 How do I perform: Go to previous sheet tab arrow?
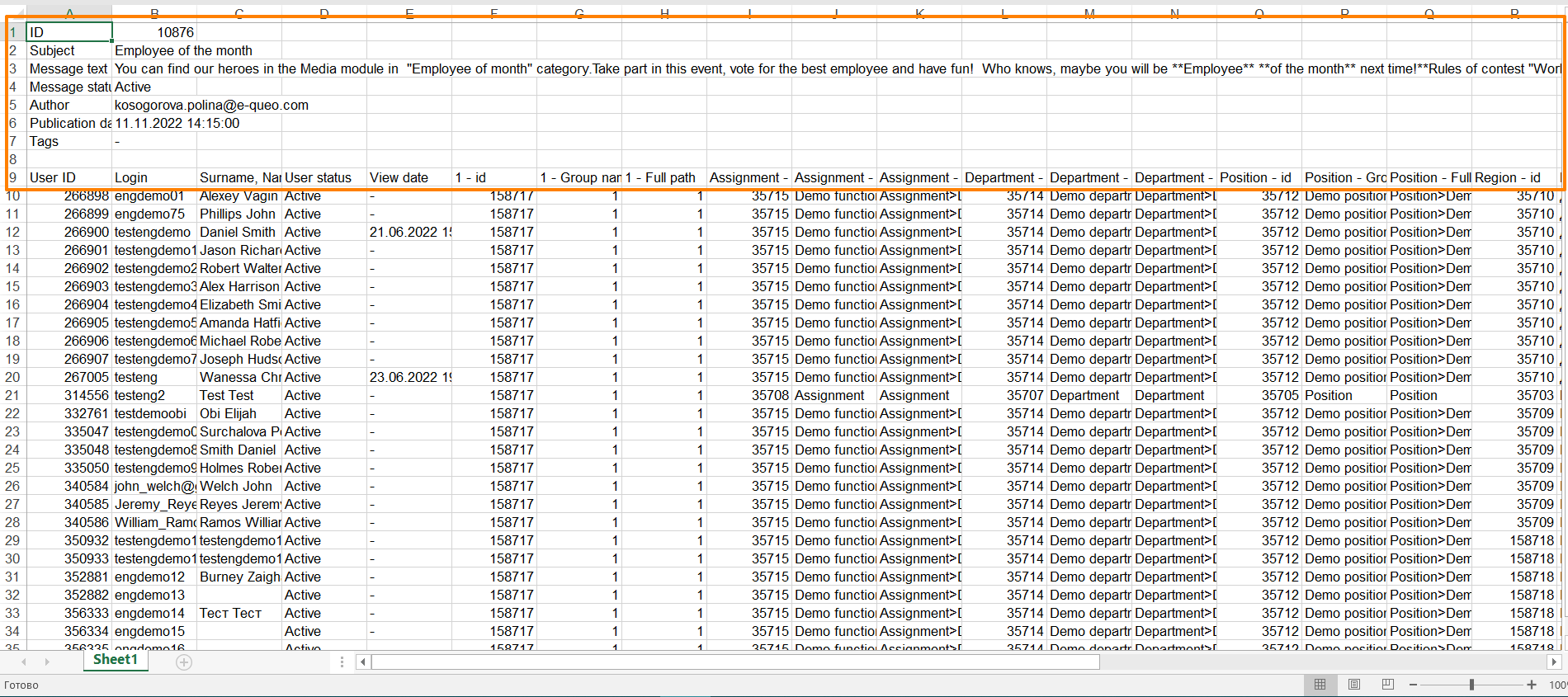coord(24,662)
